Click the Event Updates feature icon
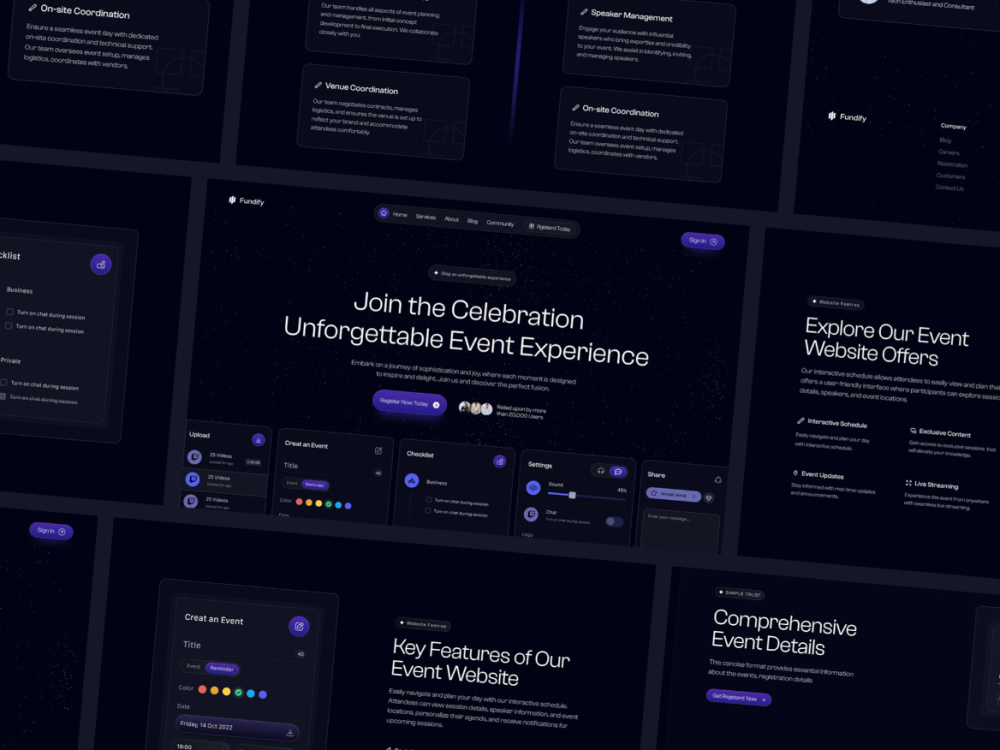Image resolution: width=1000 pixels, height=750 pixels. click(x=795, y=473)
